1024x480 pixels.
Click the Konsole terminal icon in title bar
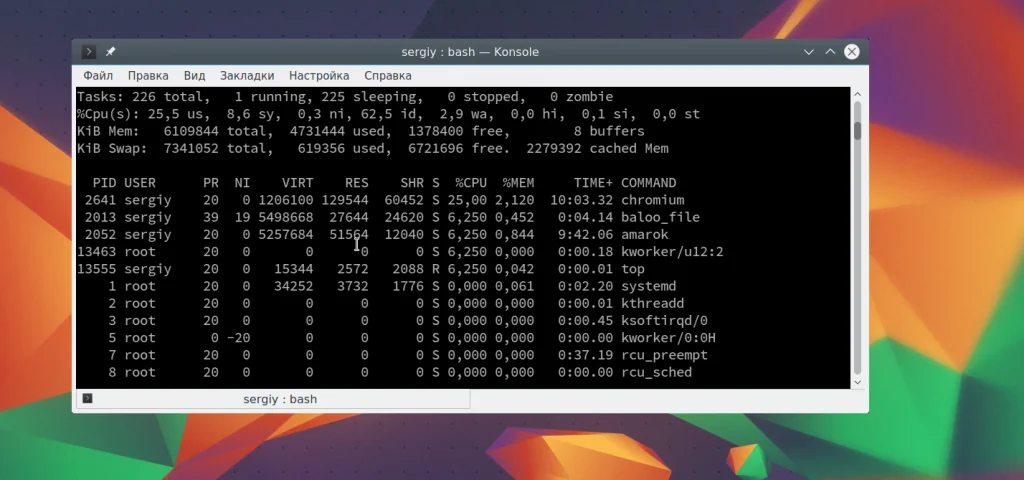(89, 52)
